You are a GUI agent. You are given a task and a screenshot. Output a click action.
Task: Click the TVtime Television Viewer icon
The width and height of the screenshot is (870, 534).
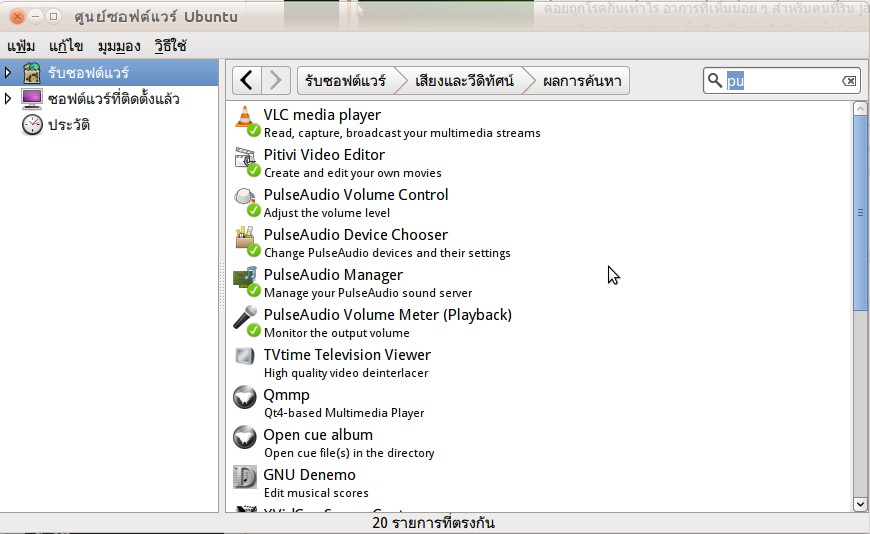[245, 356]
